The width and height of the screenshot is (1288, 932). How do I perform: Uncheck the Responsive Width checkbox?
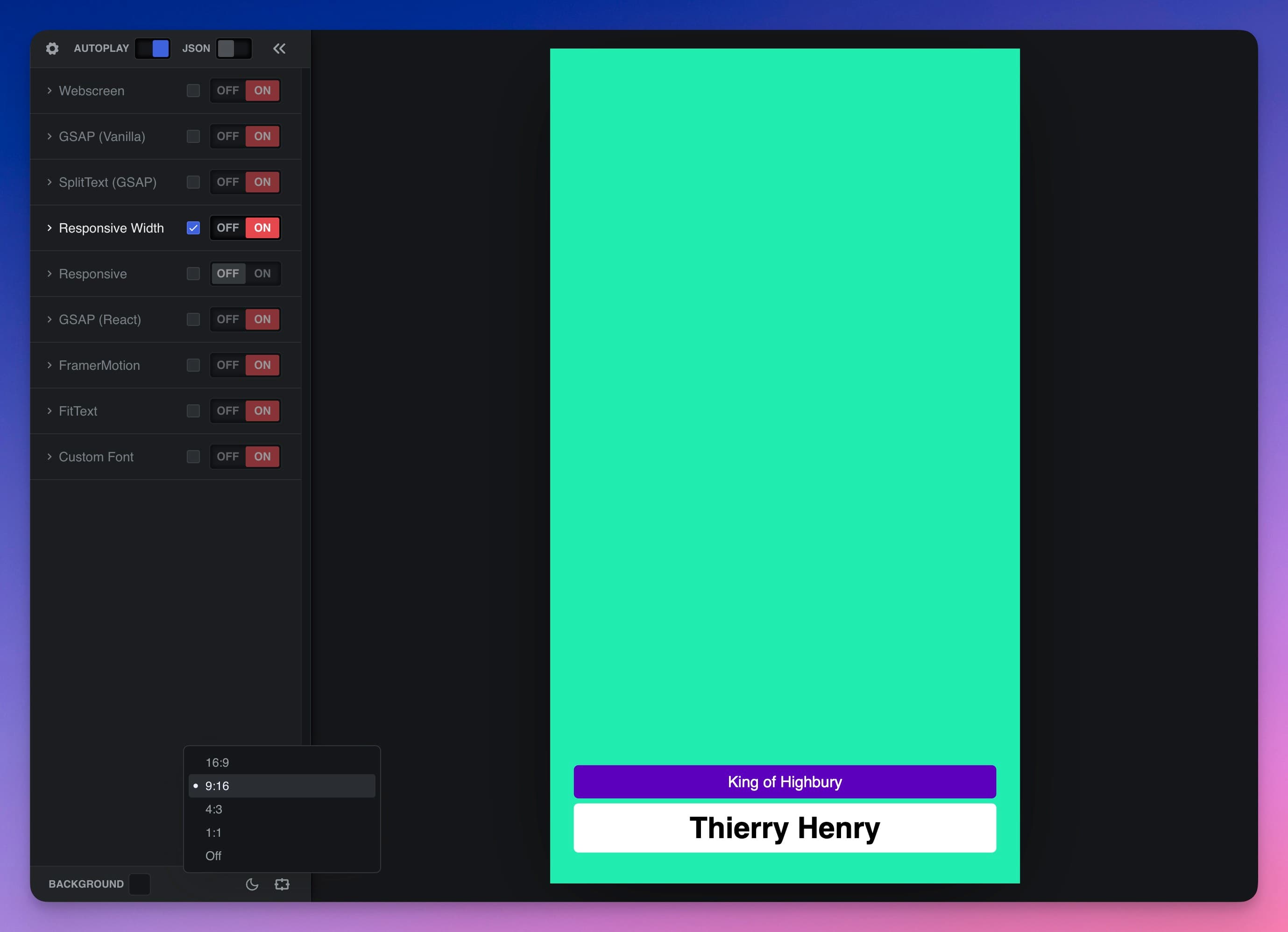pos(193,228)
